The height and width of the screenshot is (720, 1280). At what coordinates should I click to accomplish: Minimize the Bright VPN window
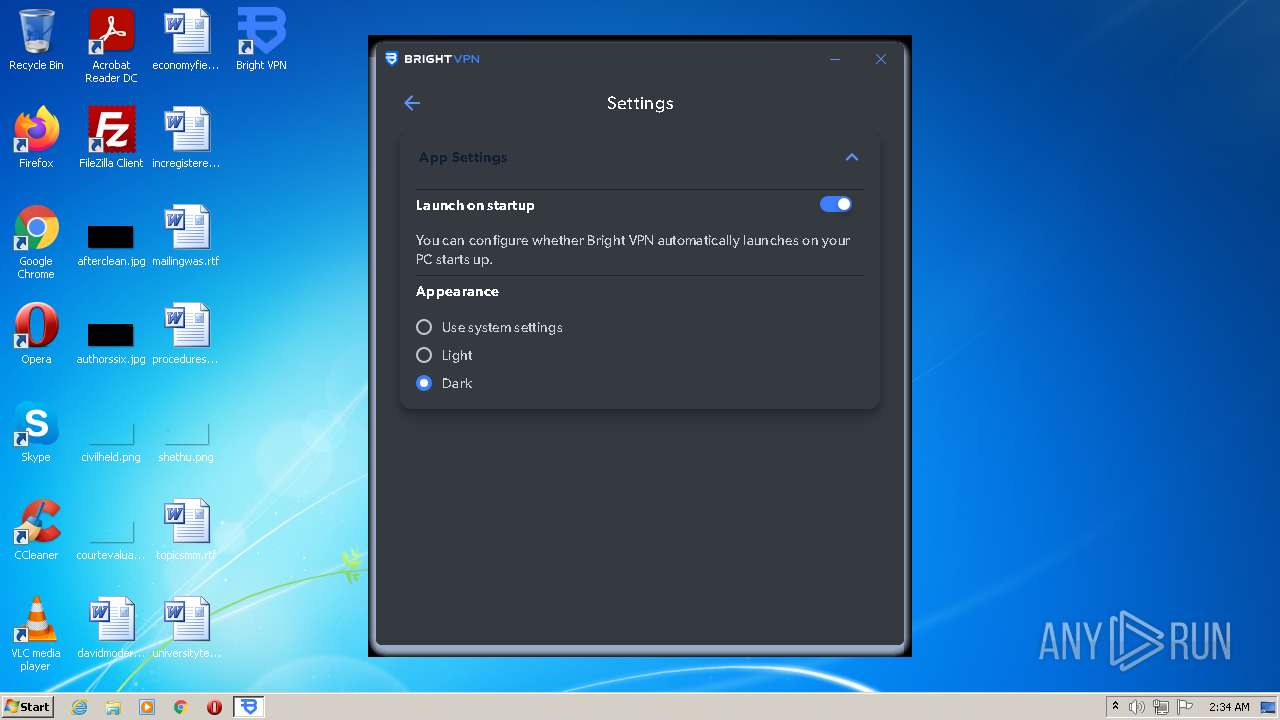[x=835, y=59]
